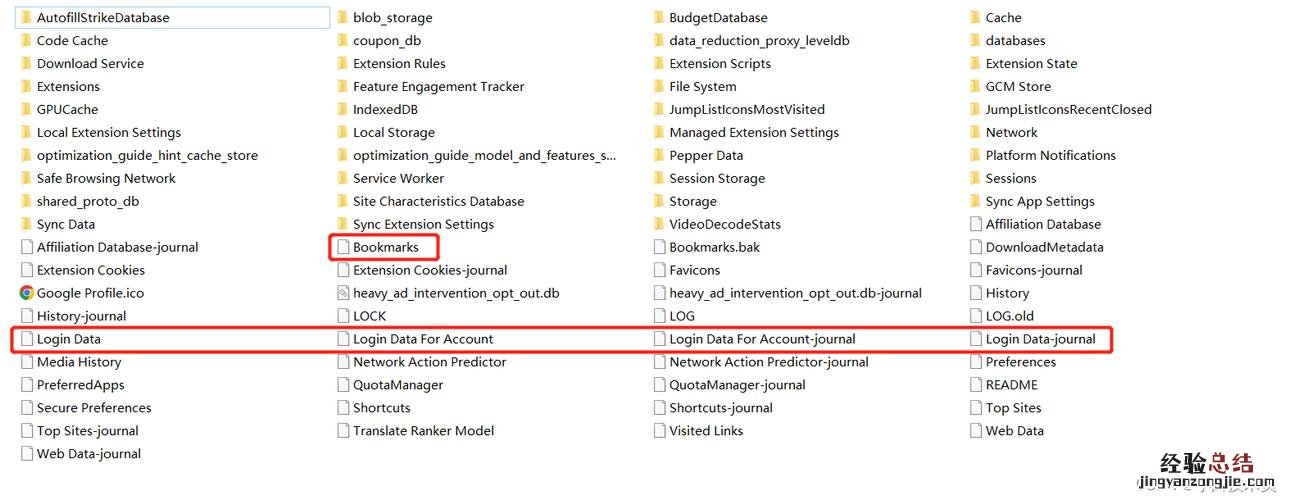Screen dimensions: 1289x500
Task: Select the Local Storage folder icon
Action: pyautogui.click(x=342, y=132)
